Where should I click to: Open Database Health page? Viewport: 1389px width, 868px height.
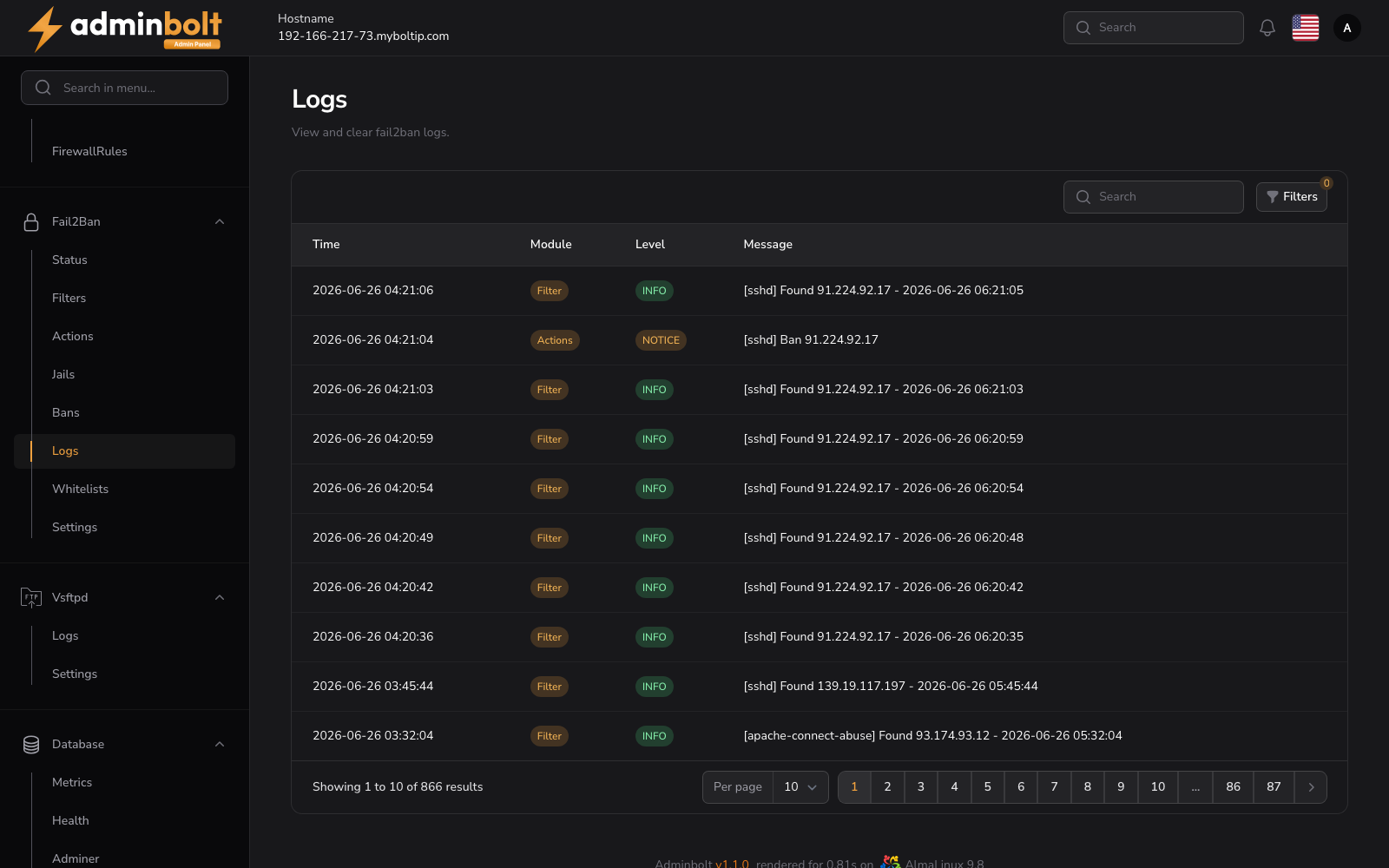point(70,820)
